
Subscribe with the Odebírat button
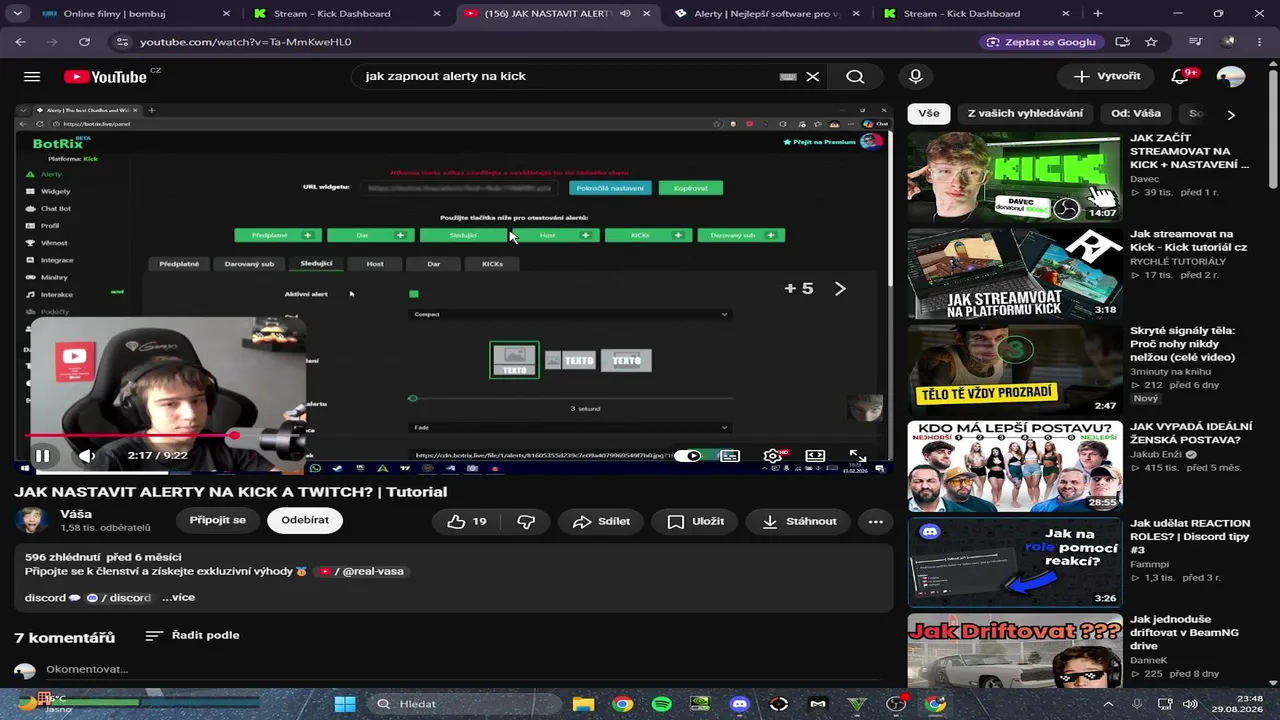(305, 520)
